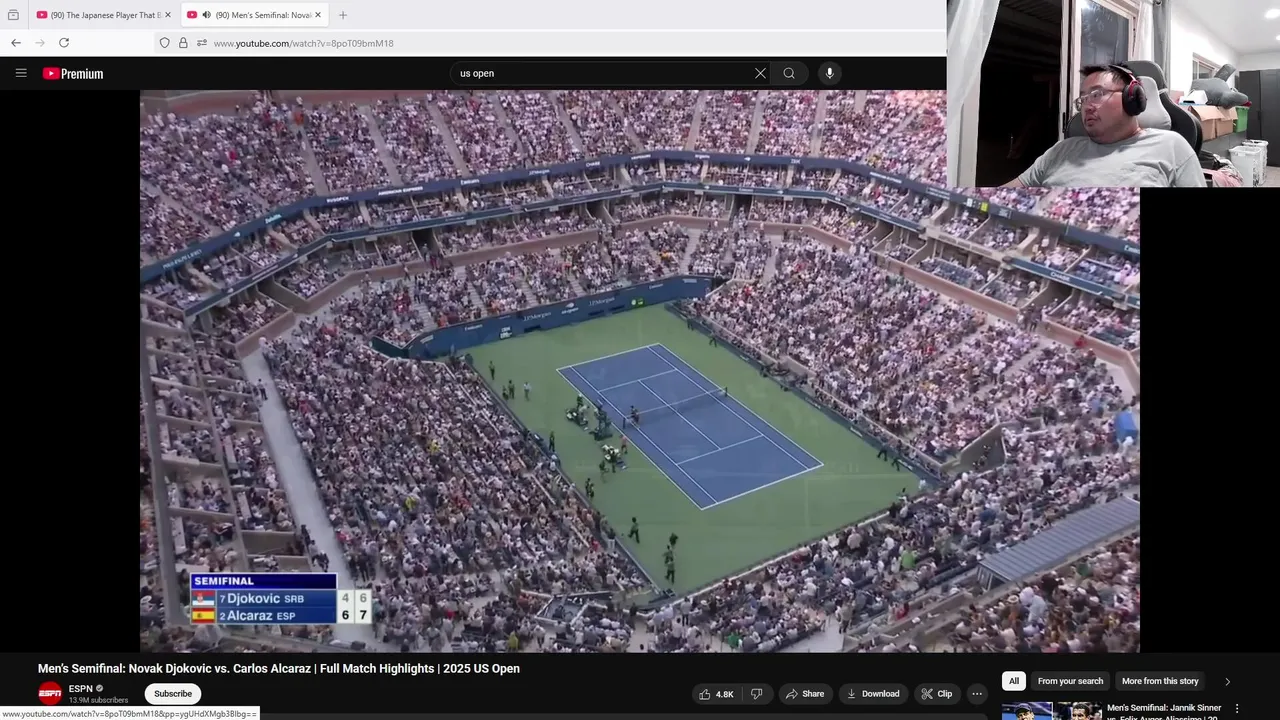The width and height of the screenshot is (1280, 720).
Task: Dislike the video with thumbs down
Action: [x=757, y=694]
